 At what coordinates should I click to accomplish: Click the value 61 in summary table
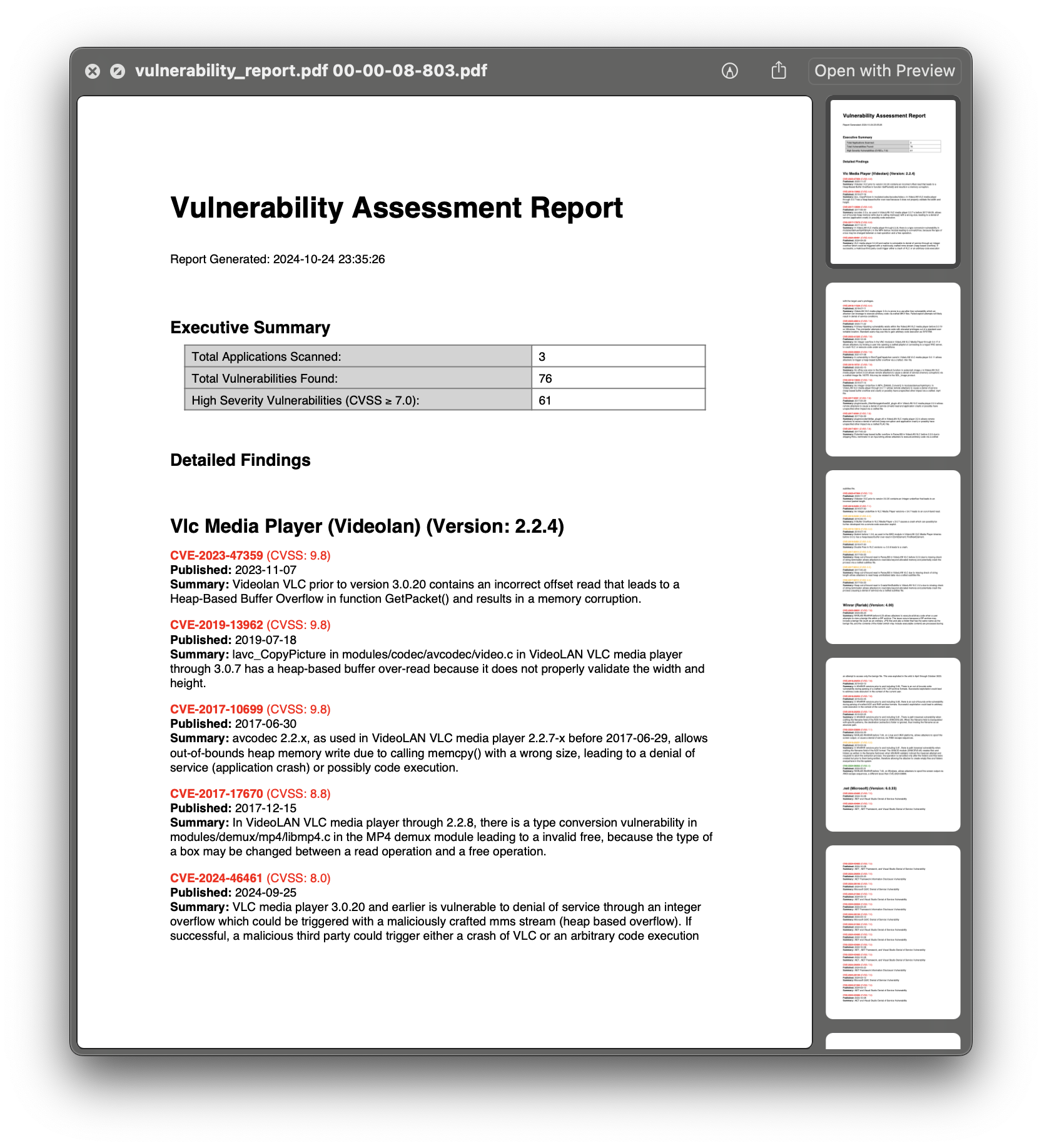coord(619,400)
